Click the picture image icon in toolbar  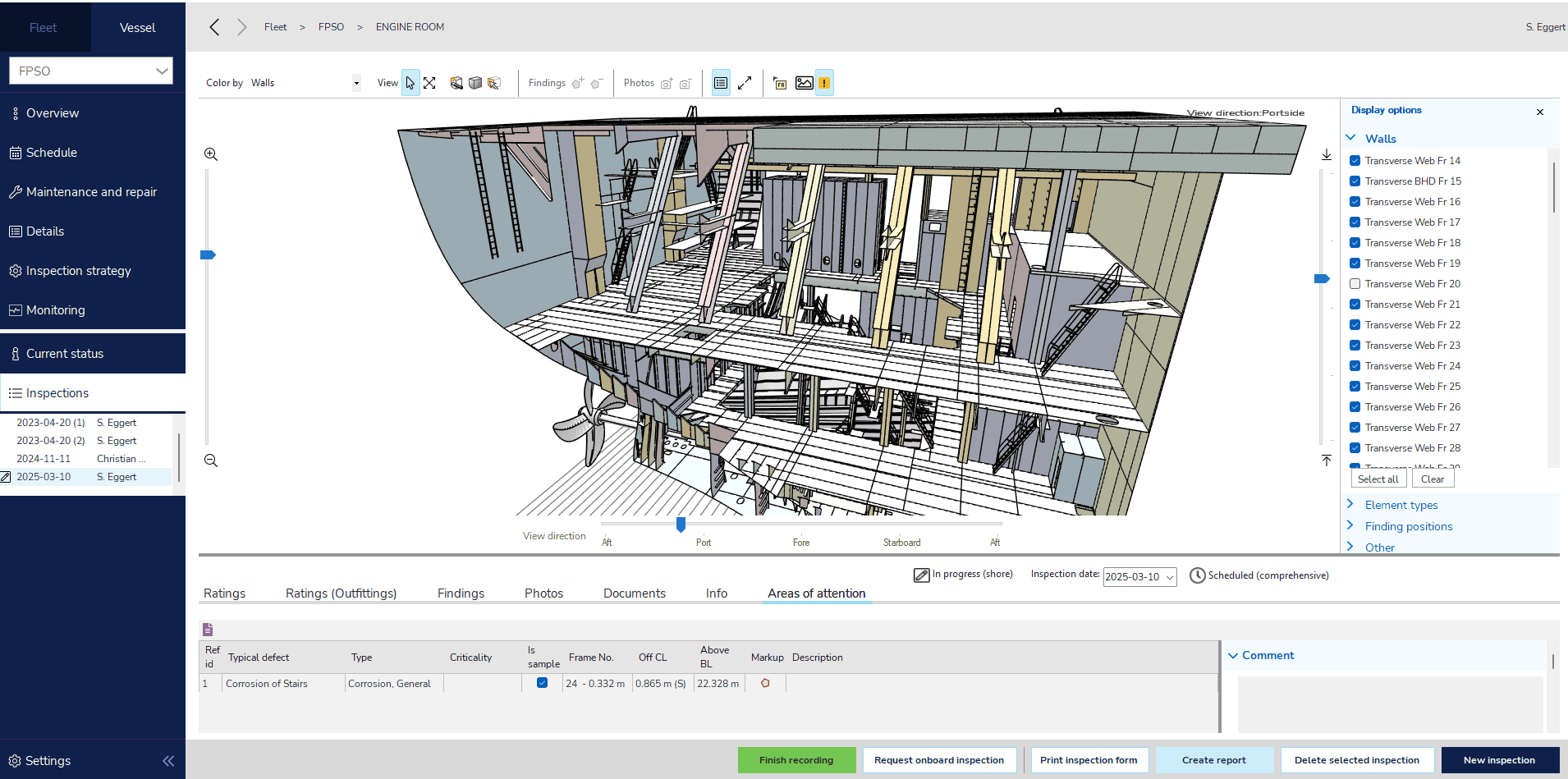point(805,83)
